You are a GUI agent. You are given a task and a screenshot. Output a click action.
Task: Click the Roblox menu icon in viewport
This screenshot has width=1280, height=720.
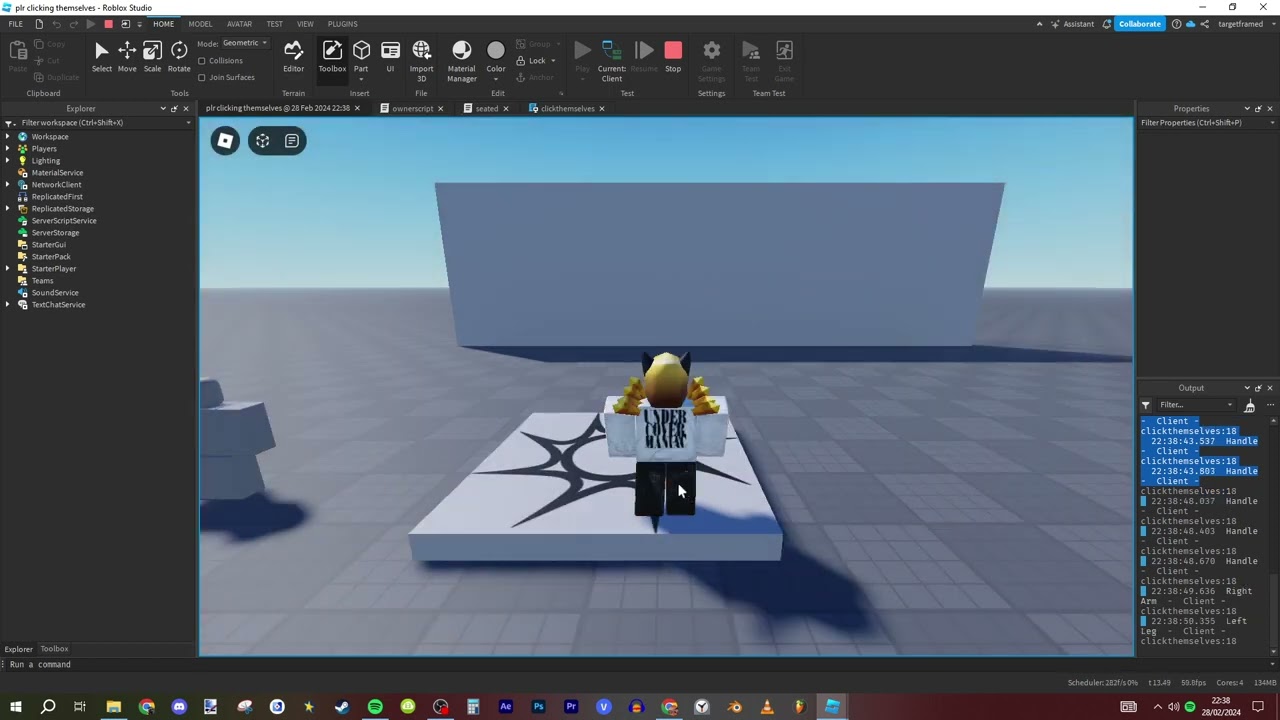[x=225, y=141]
